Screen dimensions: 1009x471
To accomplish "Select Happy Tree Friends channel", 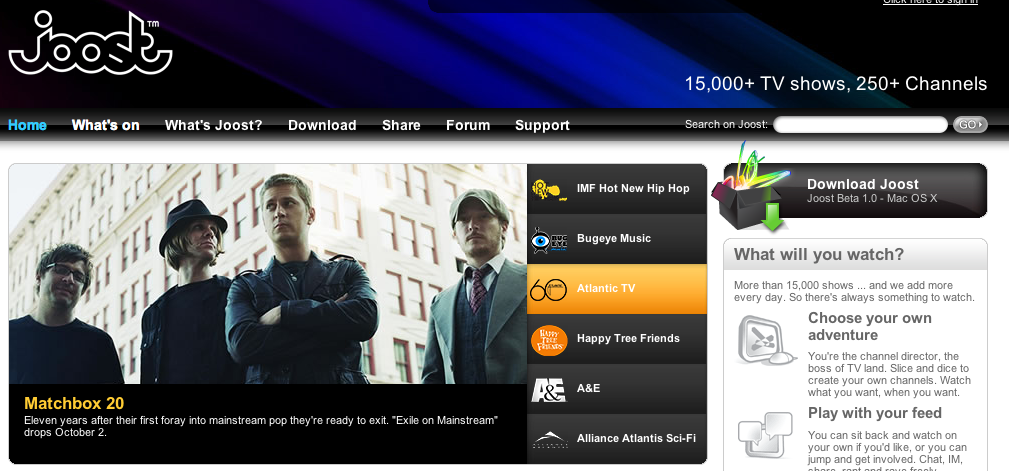I will click(616, 339).
